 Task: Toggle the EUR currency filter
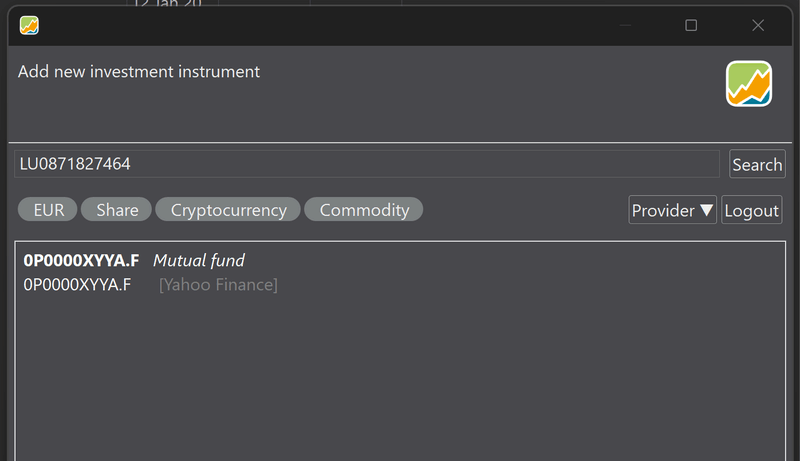pyautogui.click(x=48, y=210)
